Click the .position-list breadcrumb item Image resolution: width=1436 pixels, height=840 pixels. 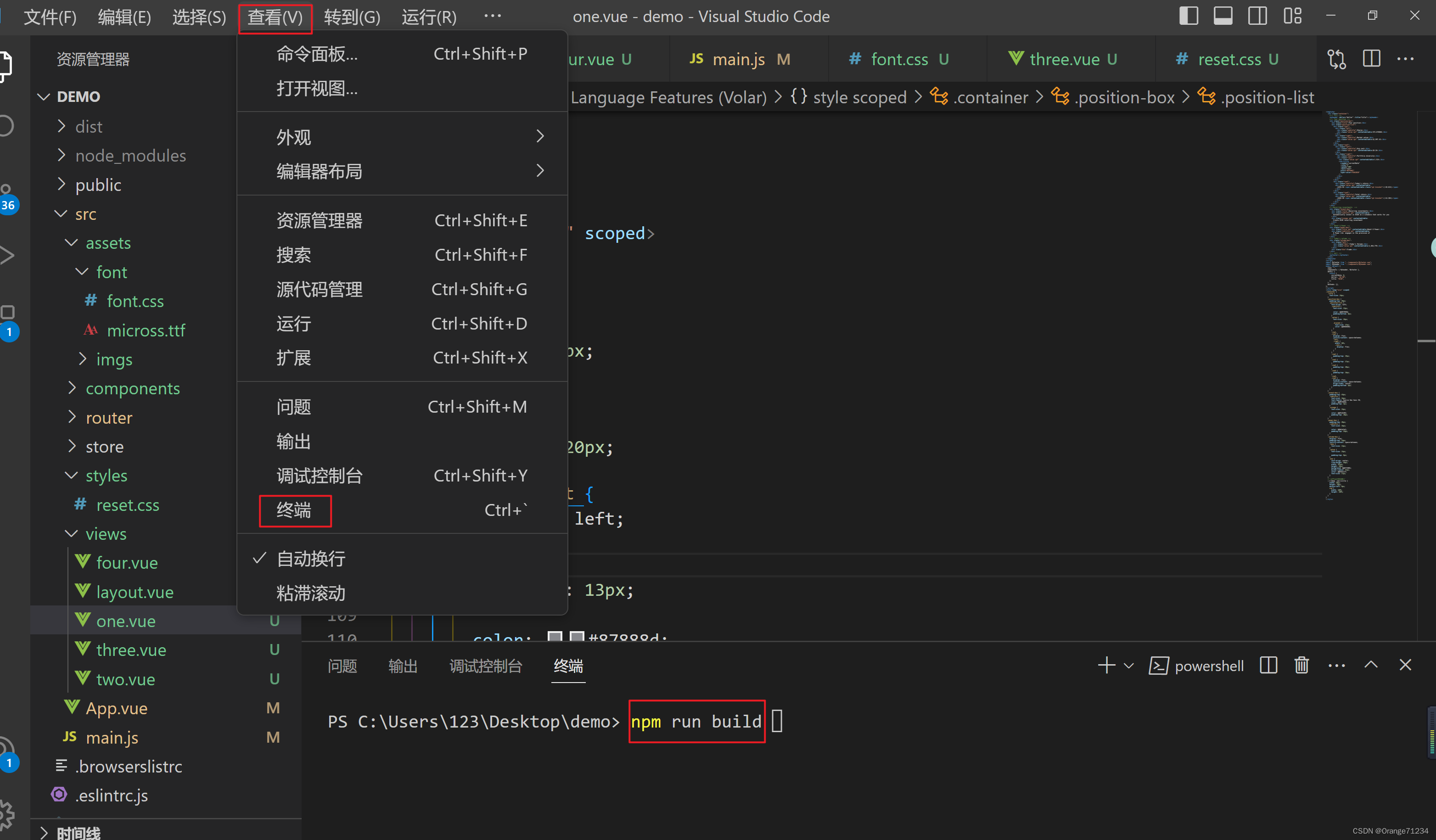(1268, 97)
